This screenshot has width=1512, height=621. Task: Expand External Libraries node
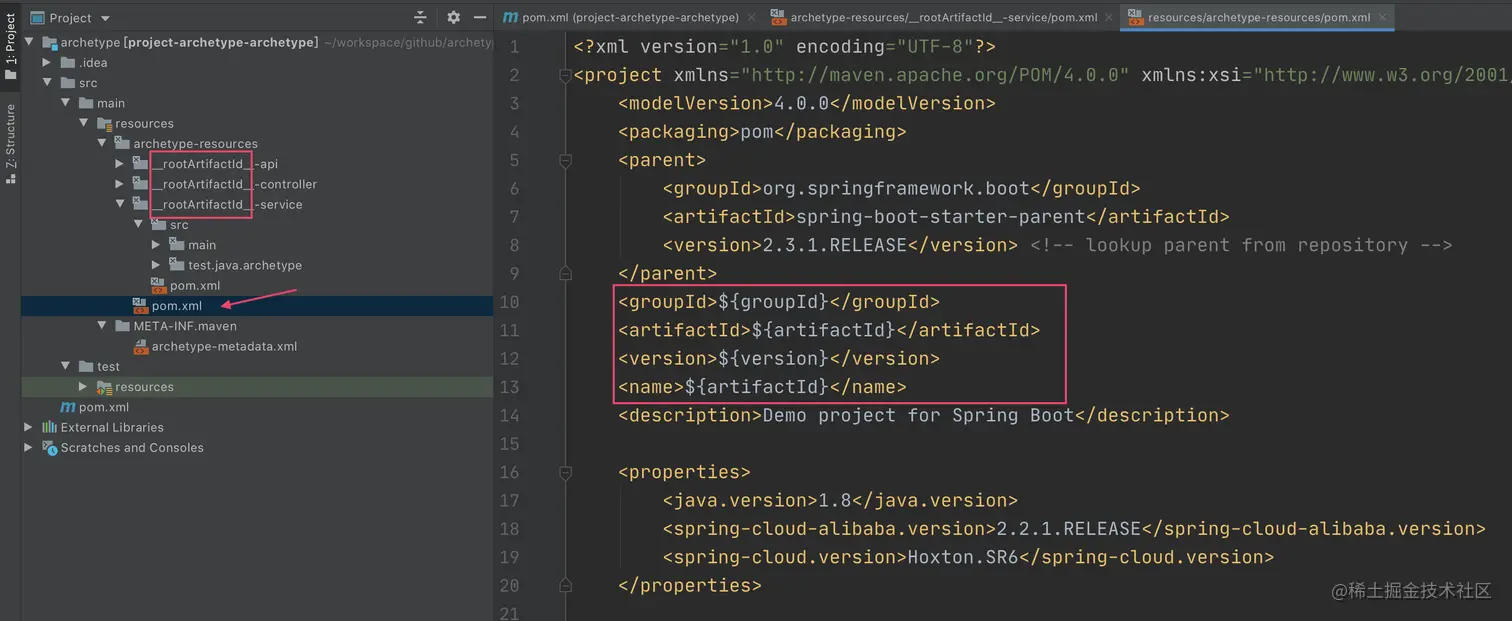tap(29, 427)
